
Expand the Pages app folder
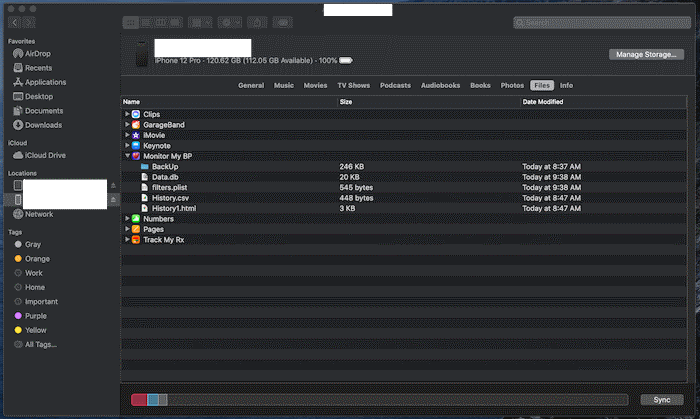click(x=127, y=229)
